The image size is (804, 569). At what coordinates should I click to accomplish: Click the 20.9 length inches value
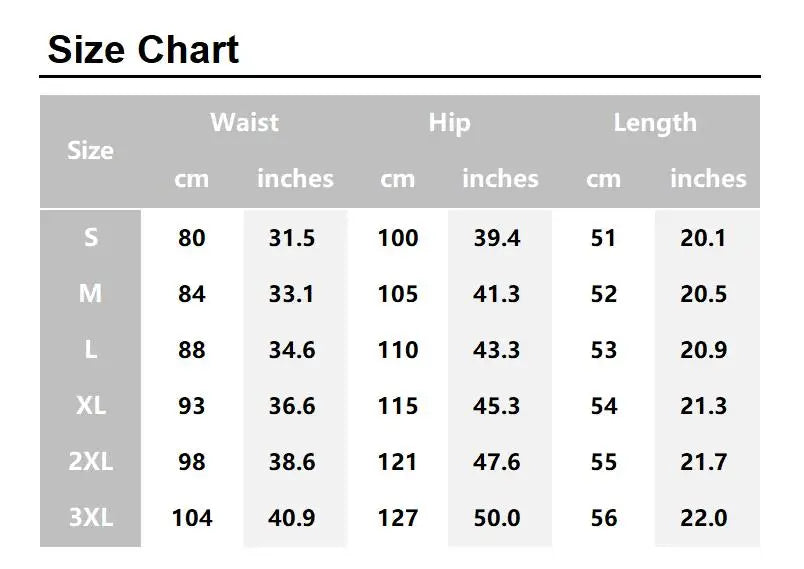(702, 350)
